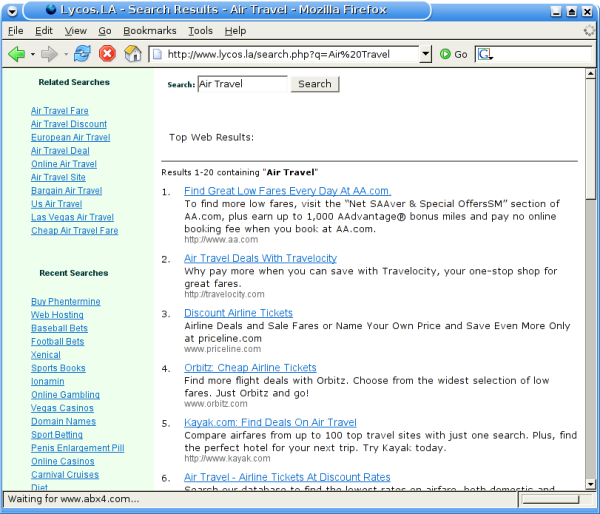The height and width of the screenshot is (514, 600).
Task: Click the 'www.priceline.com' result URL text
Action: (x=222, y=349)
